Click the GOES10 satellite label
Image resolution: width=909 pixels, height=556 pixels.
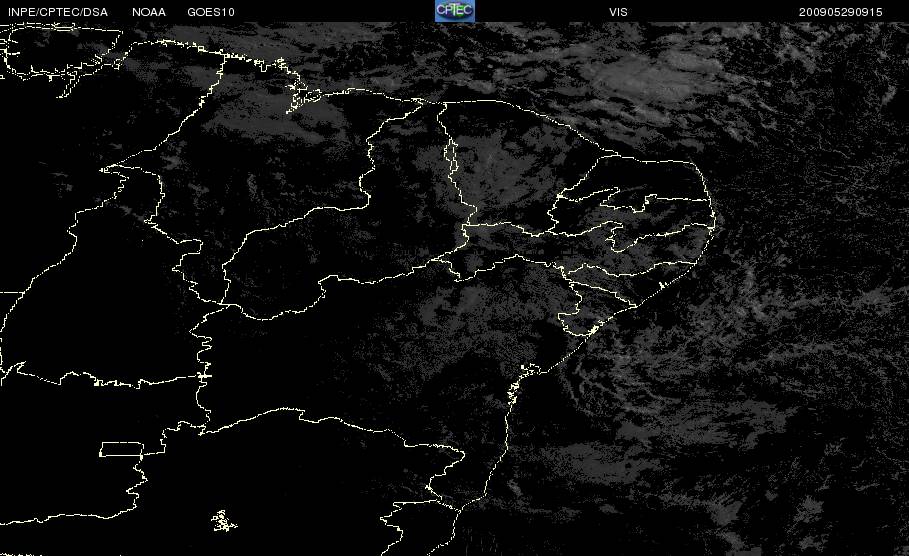pyautogui.click(x=211, y=12)
